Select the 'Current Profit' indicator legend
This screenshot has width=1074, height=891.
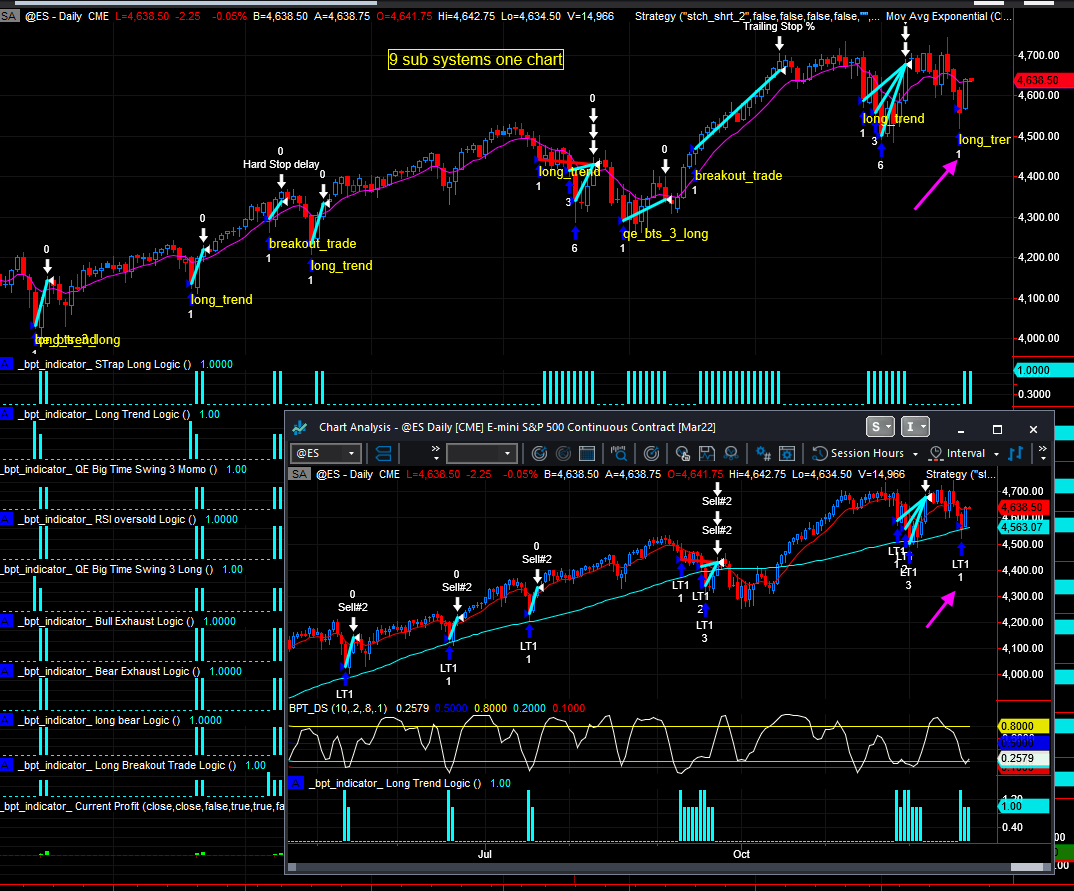(x=142, y=806)
